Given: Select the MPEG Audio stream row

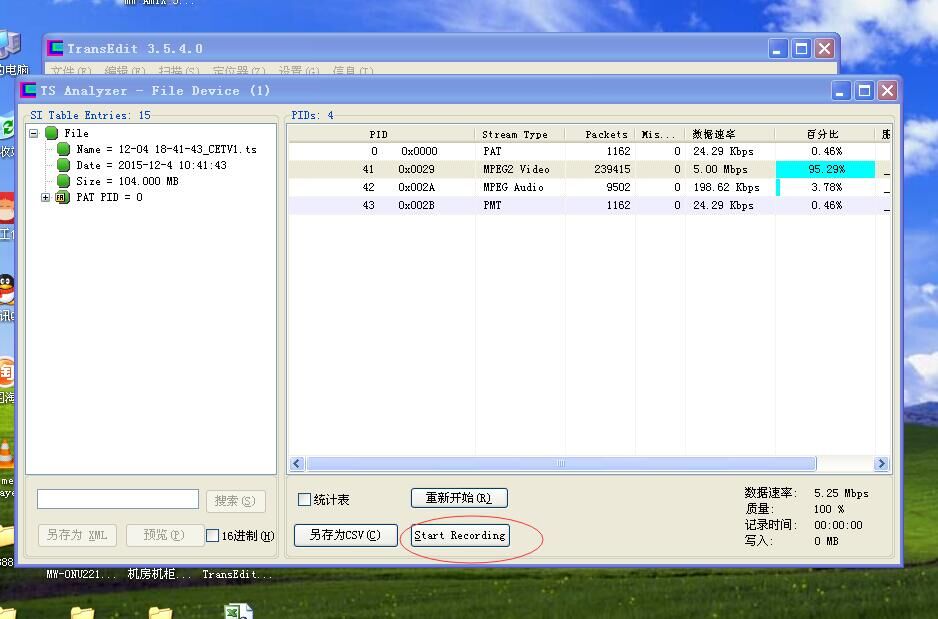Looking at the screenshot, I should tap(590, 187).
